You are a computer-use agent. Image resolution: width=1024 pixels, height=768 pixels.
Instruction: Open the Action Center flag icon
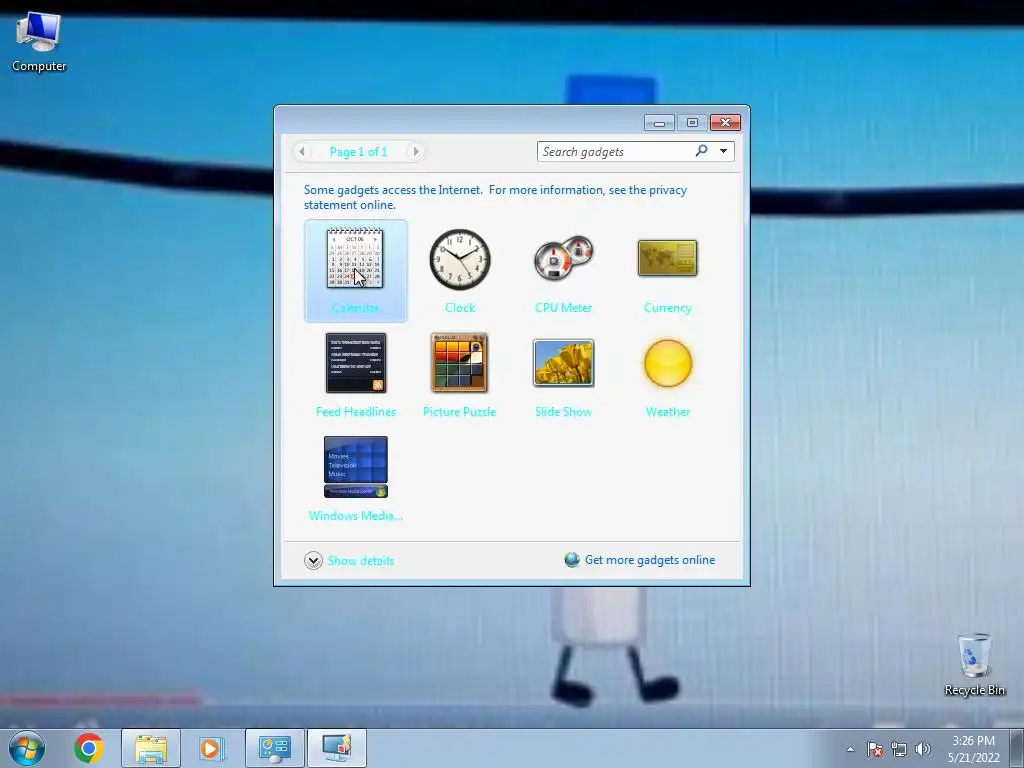click(x=875, y=749)
